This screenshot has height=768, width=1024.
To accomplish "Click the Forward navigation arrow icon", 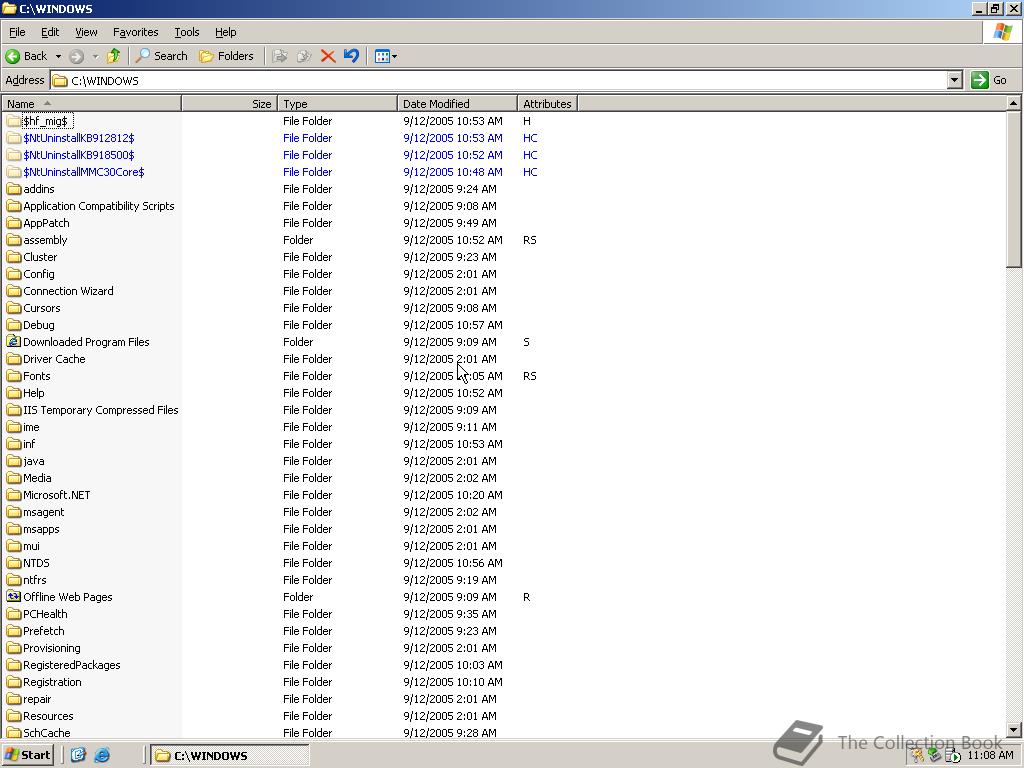I will 76,56.
